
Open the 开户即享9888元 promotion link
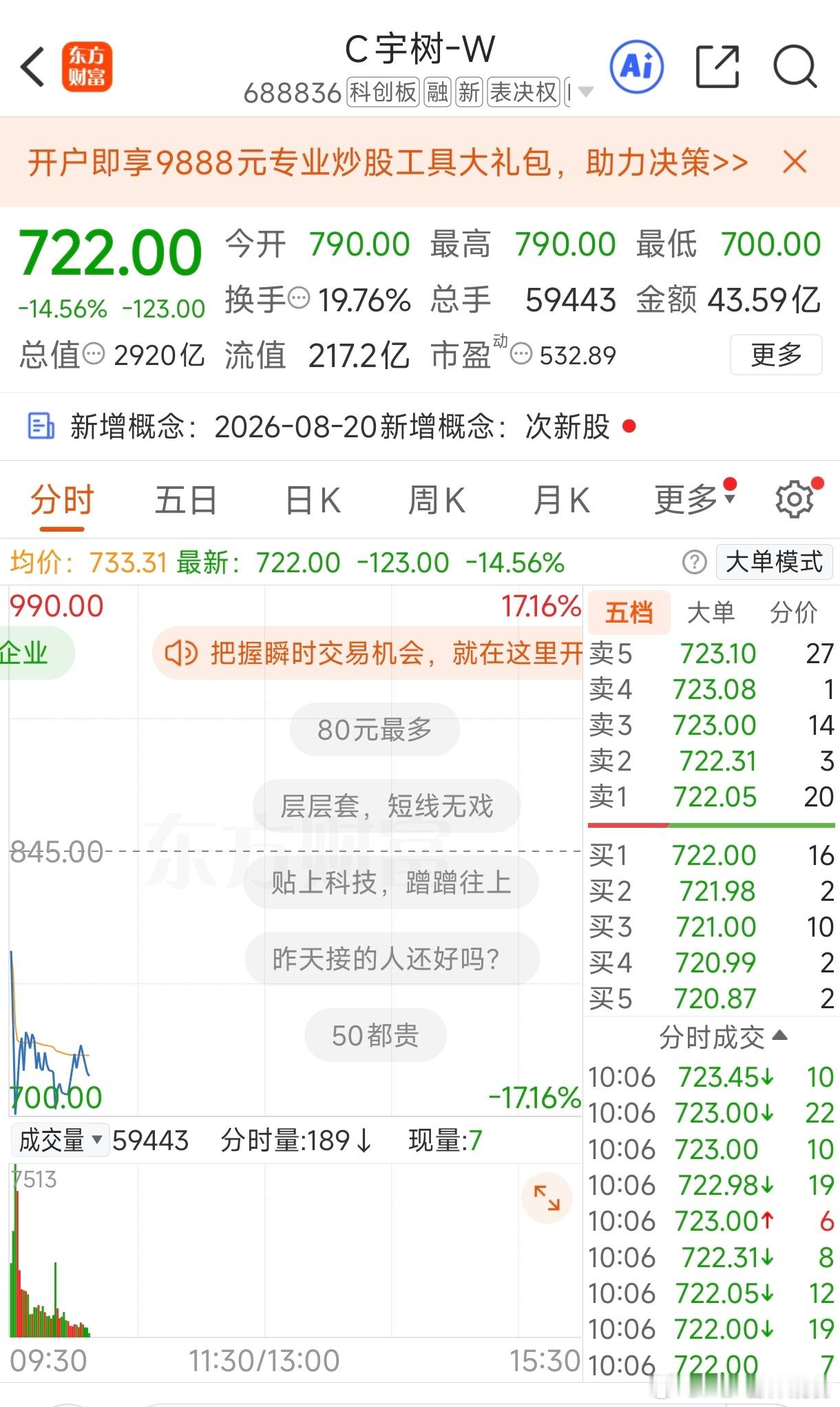pyautogui.click(x=388, y=163)
